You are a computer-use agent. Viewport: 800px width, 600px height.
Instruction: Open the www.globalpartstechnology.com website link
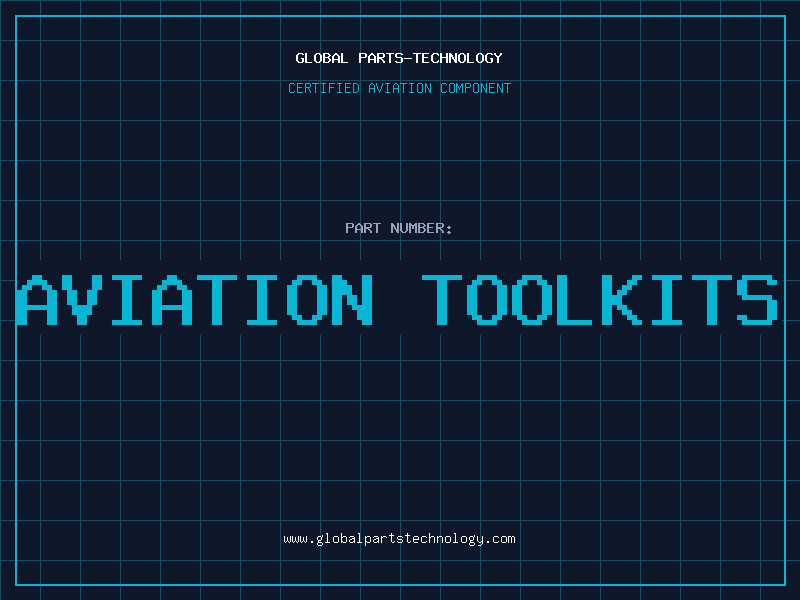point(399,539)
